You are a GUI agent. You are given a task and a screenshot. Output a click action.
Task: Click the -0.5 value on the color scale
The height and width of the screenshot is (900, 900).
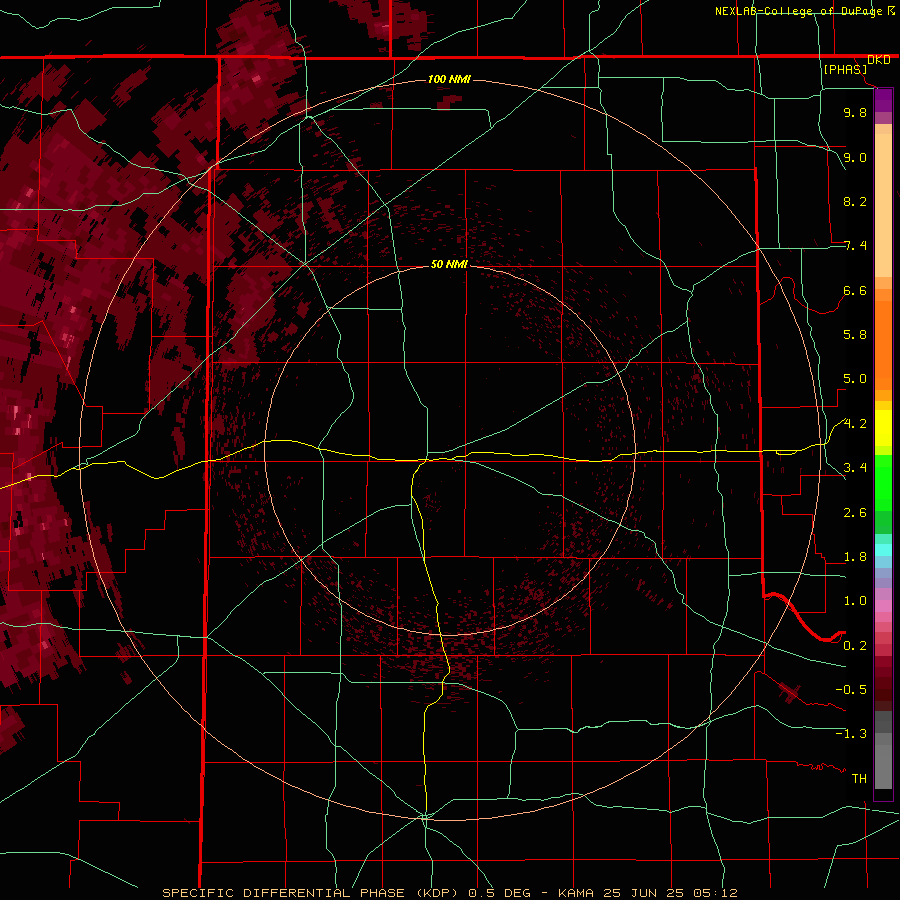click(x=851, y=690)
